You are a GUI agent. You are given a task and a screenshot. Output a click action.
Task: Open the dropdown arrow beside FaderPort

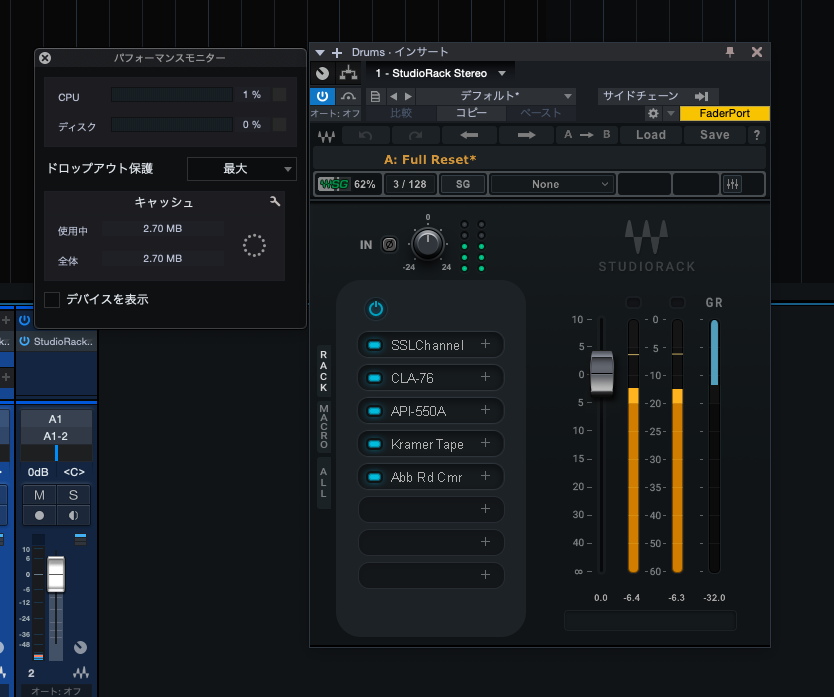[x=671, y=113]
